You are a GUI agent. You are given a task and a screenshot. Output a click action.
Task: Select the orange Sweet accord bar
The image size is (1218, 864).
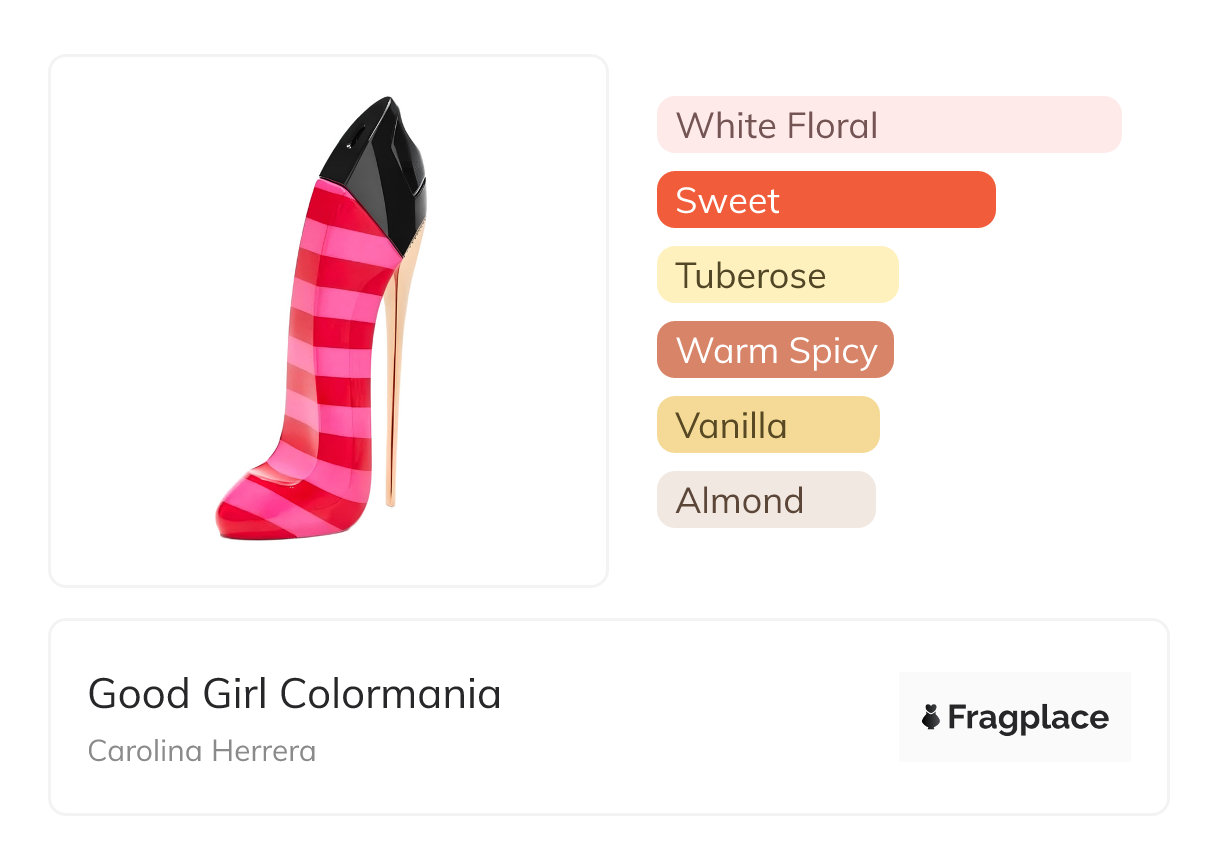coord(825,200)
